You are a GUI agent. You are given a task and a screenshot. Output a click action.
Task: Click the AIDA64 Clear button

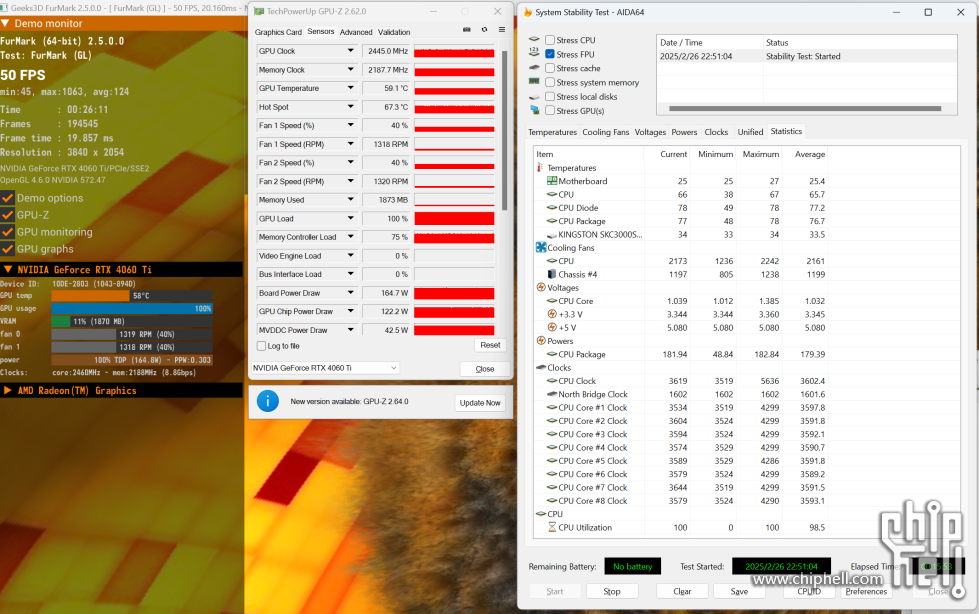[682, 591]
